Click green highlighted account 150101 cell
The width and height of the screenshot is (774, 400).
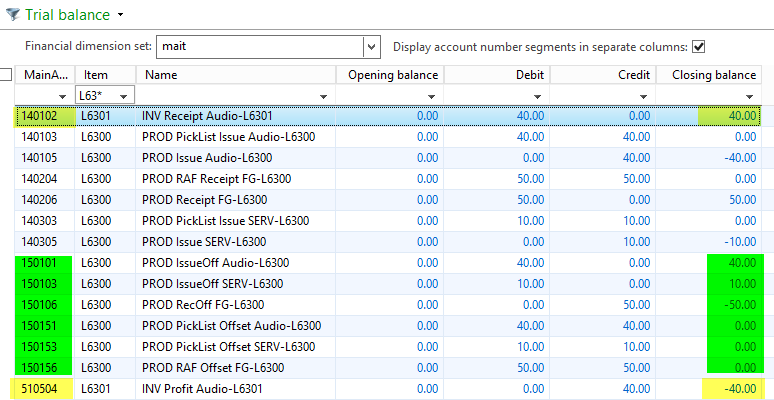[44, 262]
